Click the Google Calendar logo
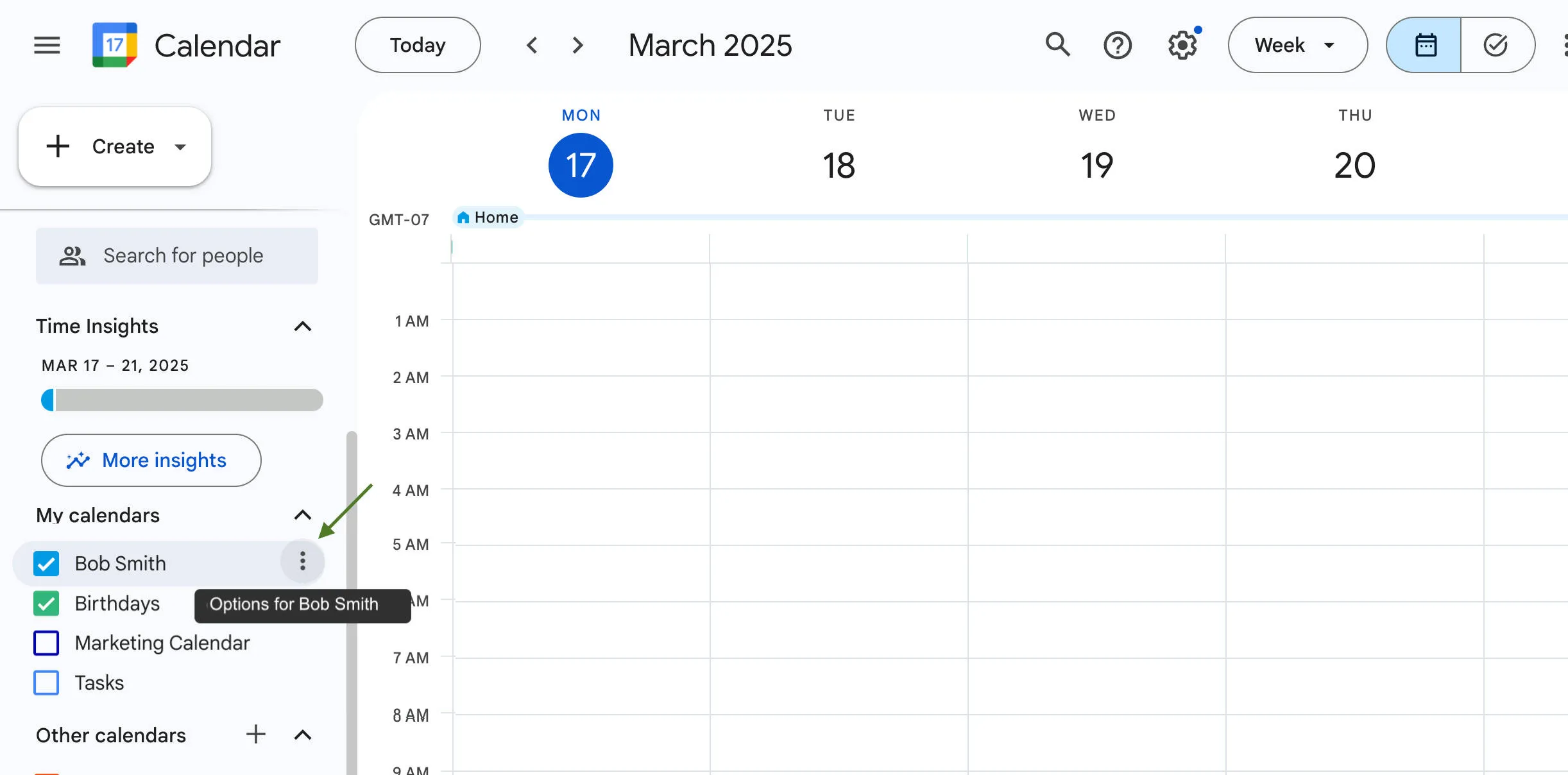Viewport: 1568px width, 775px height. pyautogui.click(x=115, y=45)
